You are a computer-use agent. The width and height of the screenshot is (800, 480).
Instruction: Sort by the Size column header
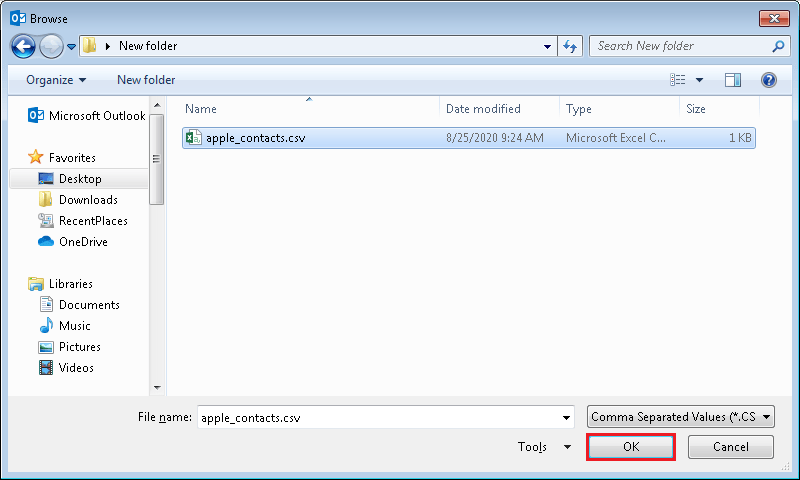tap(695, 109)
